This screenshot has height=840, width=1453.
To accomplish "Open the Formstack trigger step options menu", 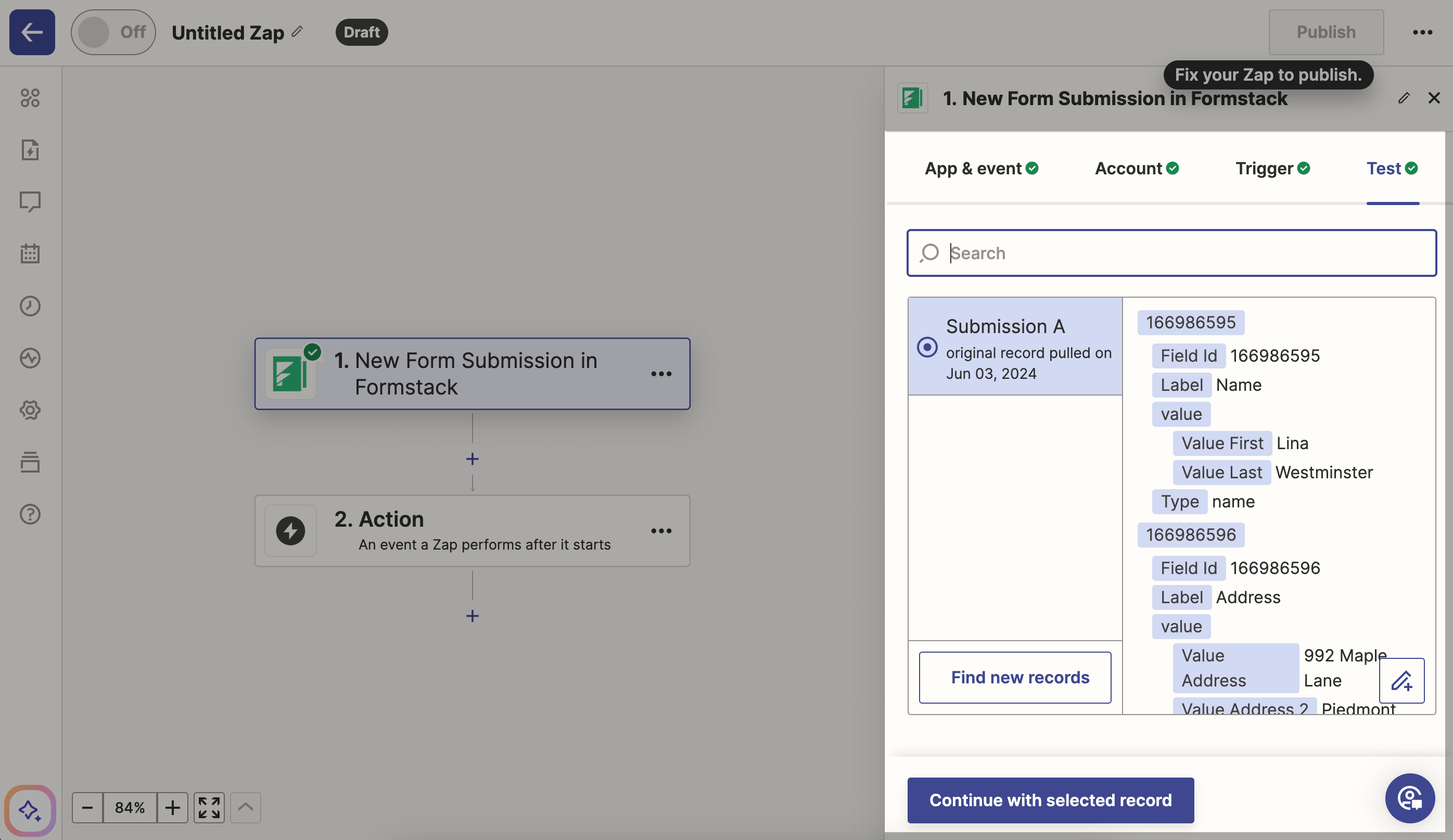I will click(x=661, y=374).
